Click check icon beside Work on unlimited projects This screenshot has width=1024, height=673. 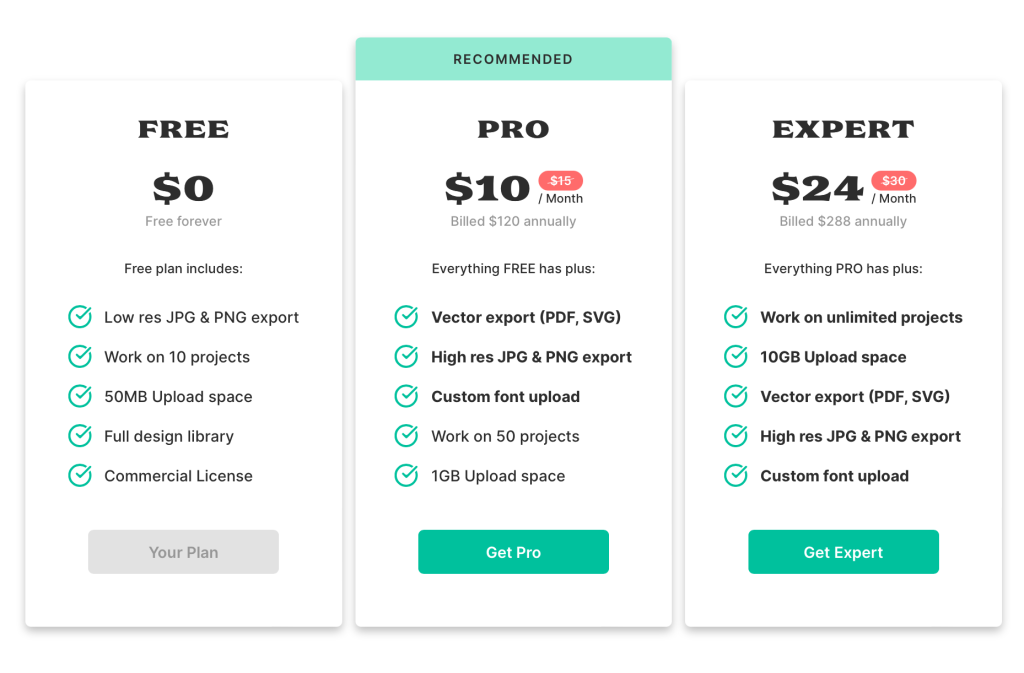coord(736,317)
